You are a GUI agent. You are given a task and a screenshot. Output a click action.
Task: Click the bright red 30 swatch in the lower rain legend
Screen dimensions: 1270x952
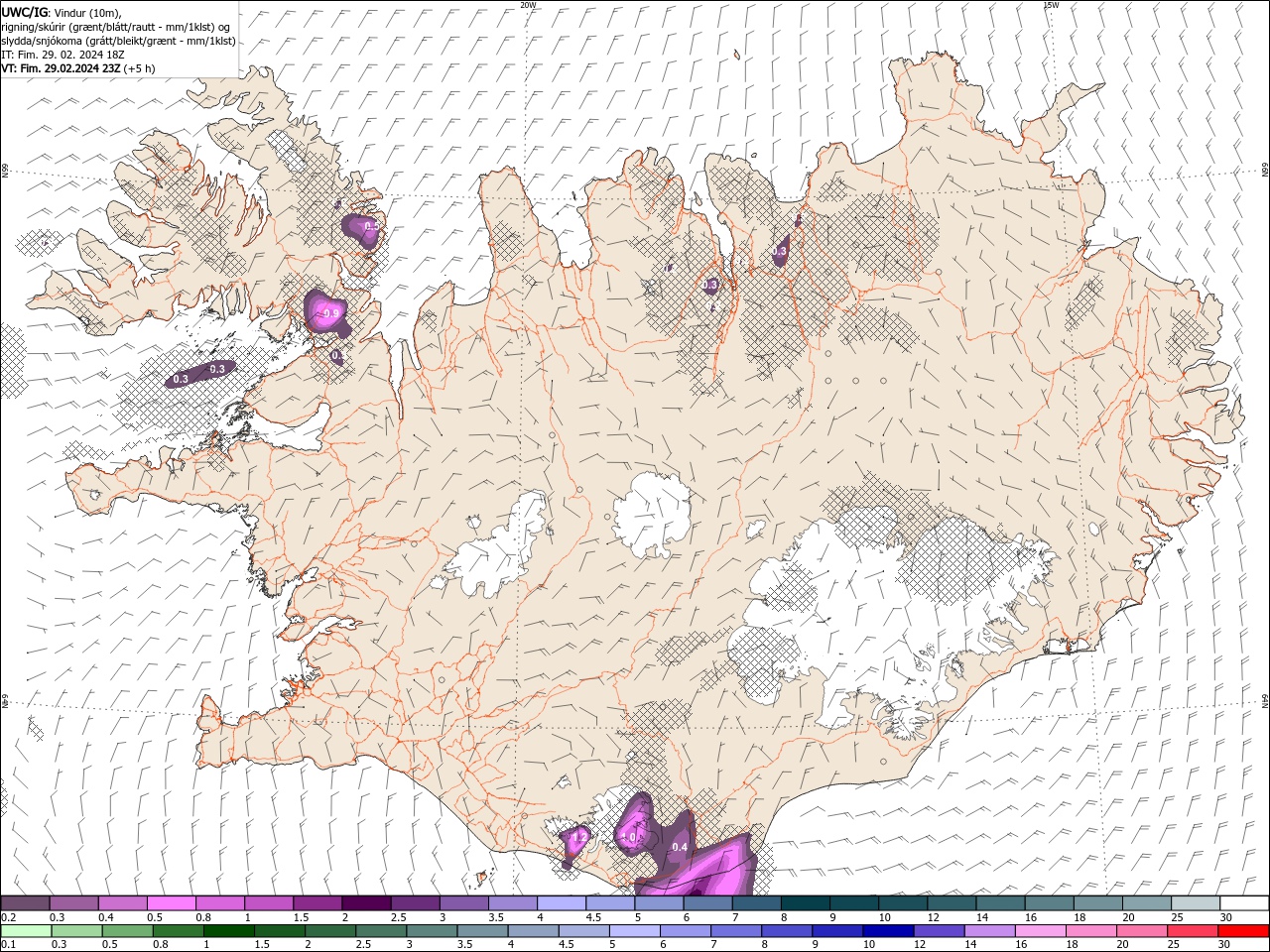pyautogui.click(x=1243, y=931)
